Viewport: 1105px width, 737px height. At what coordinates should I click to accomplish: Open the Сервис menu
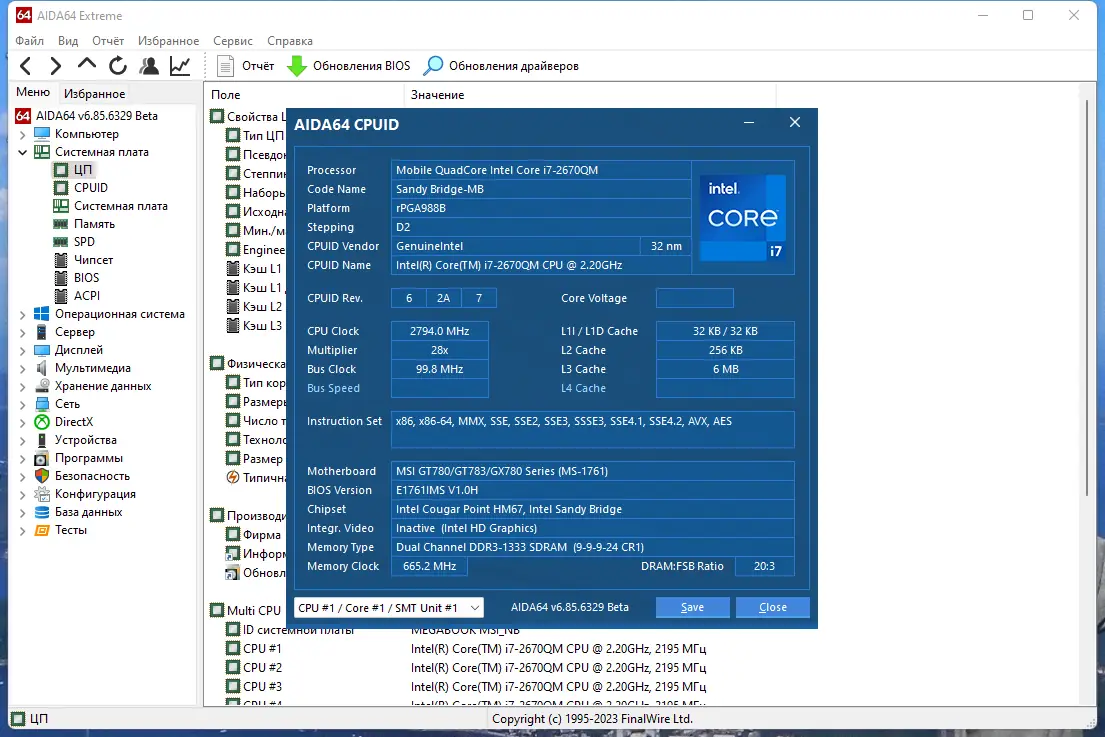tap(233, 41)
